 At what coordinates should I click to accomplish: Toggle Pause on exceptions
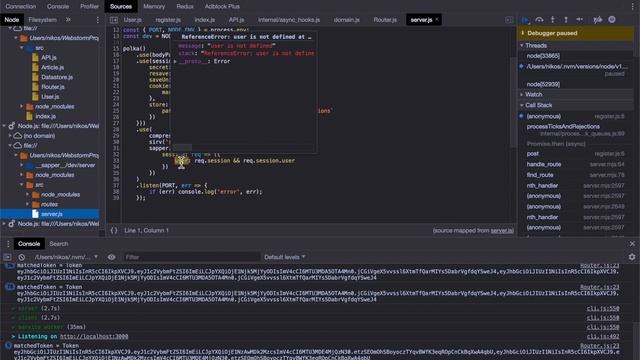tap(612, 20)
